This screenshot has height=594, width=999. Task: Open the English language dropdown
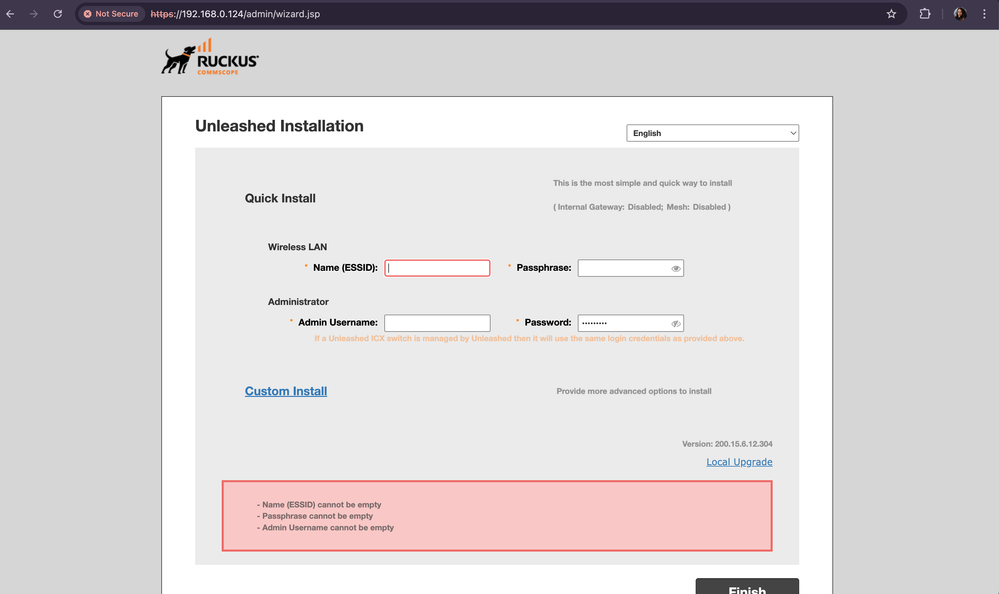click(712, 133)
